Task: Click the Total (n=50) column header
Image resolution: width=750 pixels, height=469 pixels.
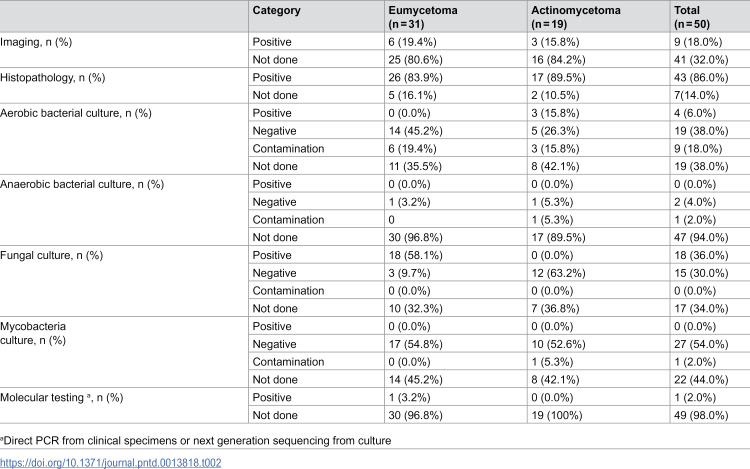Action: click(x=692, y=17)
